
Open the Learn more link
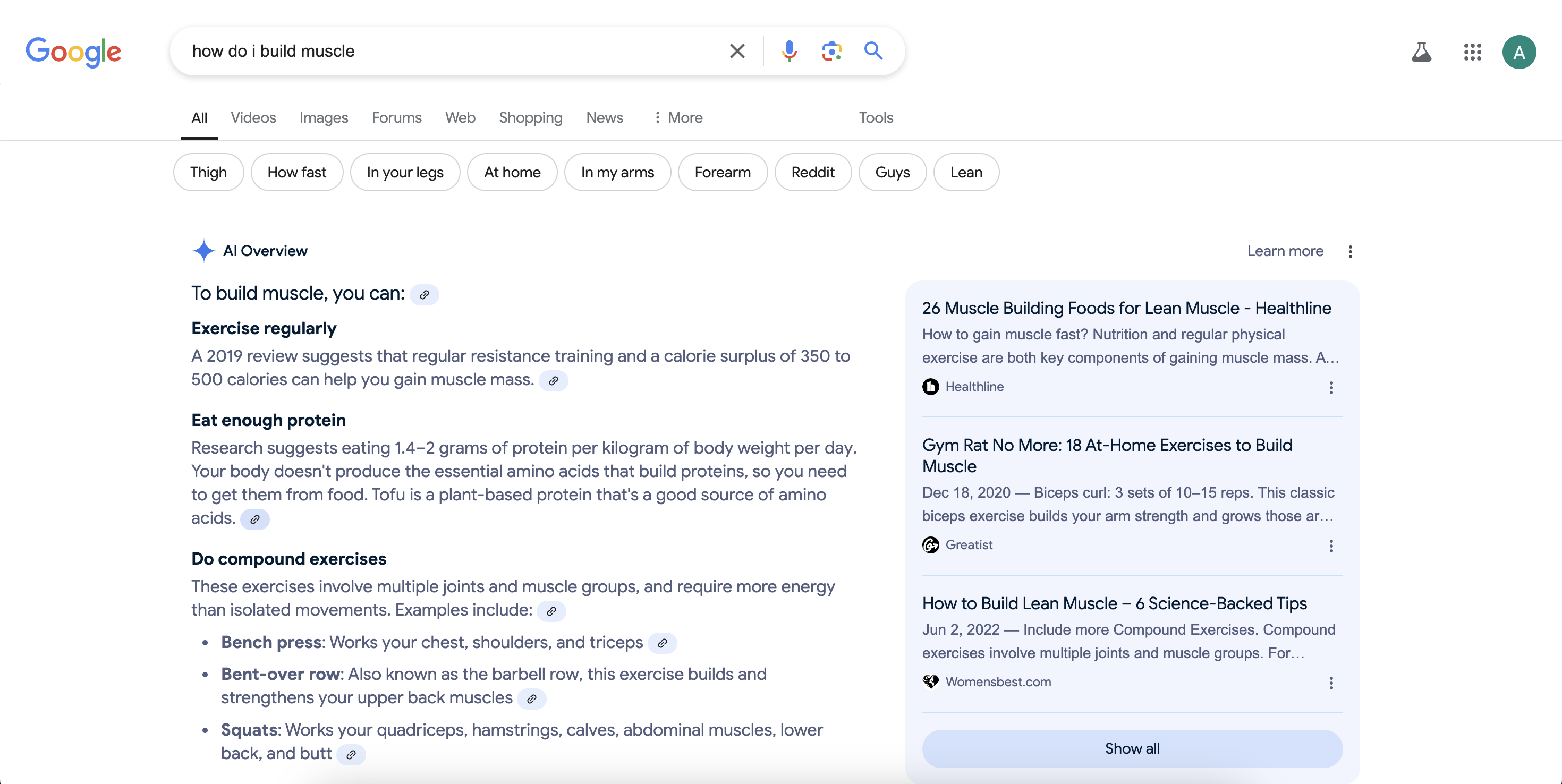click(1286, 251)
